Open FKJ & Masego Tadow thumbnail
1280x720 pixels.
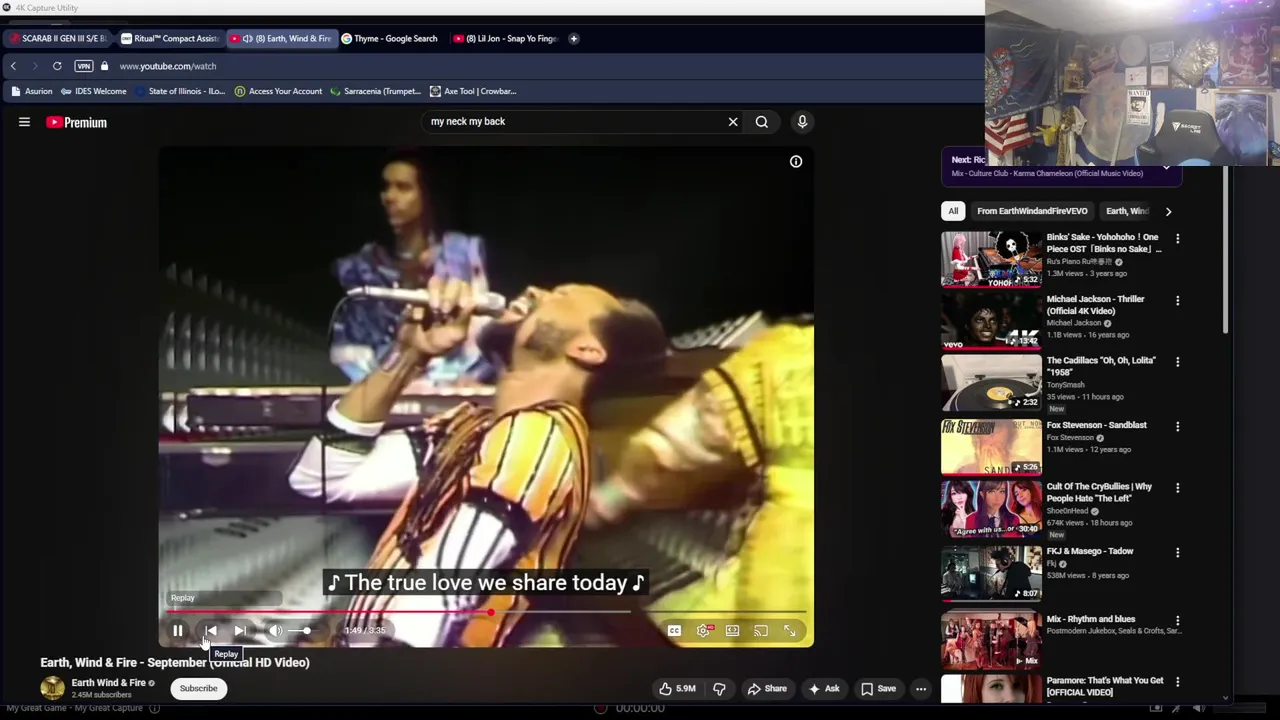tap(991, 573)
